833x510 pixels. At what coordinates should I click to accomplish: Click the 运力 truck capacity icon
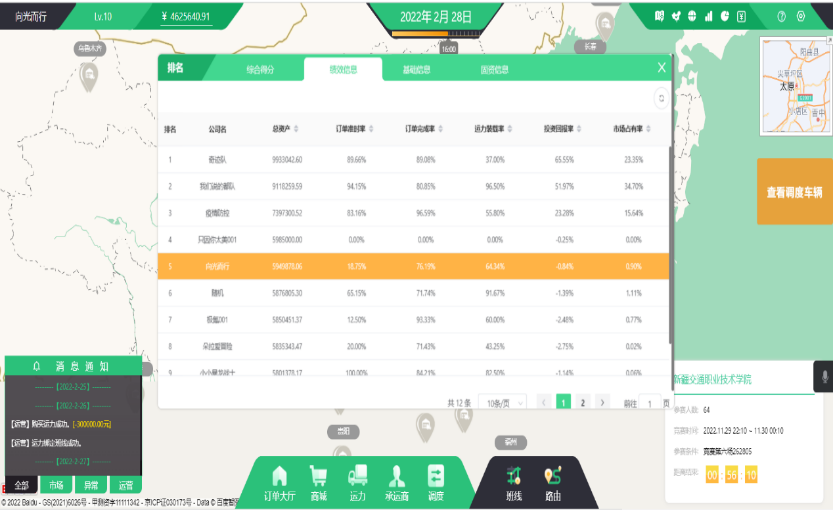[x=357, y=481]
